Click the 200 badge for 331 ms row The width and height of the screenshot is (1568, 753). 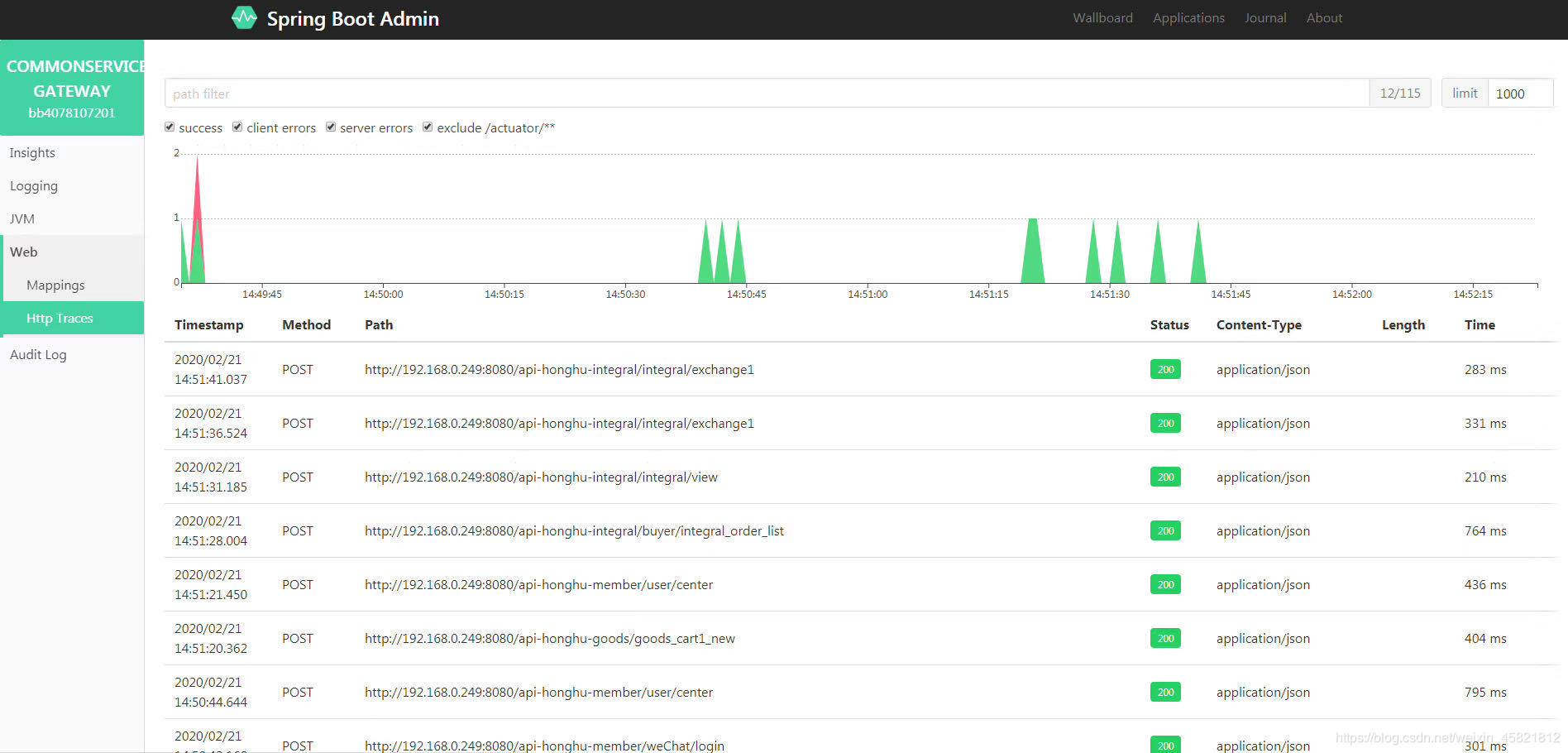tap(1165, 423)
